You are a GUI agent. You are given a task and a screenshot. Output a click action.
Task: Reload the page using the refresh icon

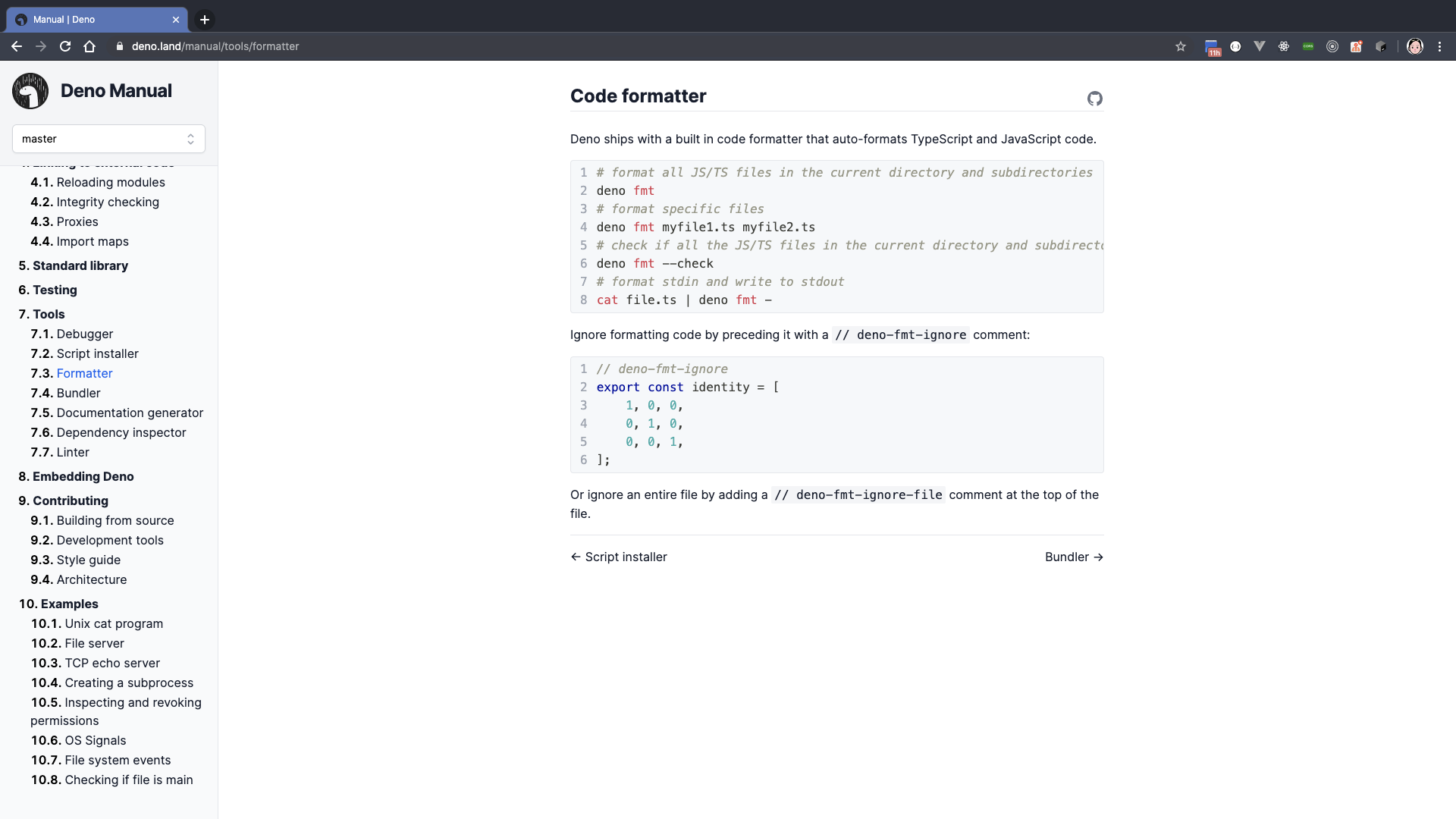point(65,46)
